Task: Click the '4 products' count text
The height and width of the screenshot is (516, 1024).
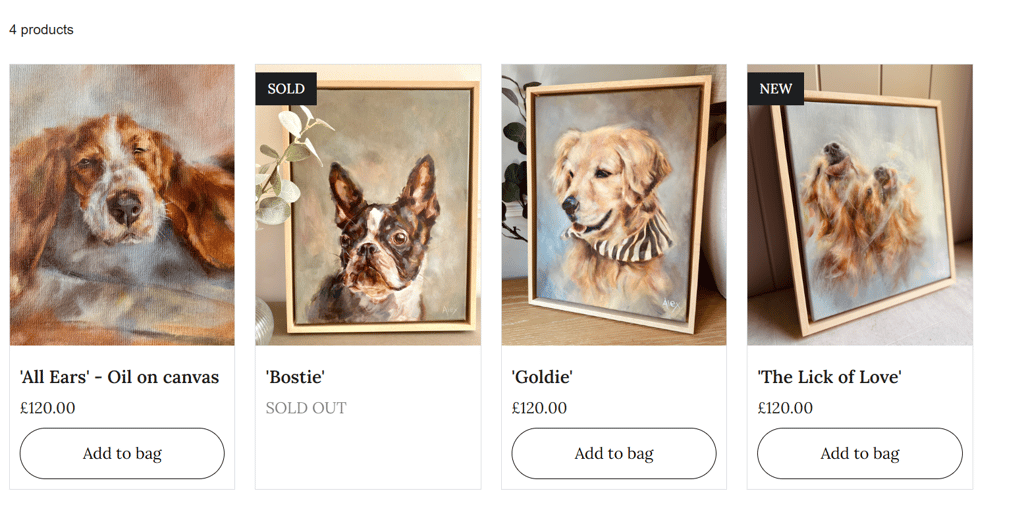Action: click(41, 29)
